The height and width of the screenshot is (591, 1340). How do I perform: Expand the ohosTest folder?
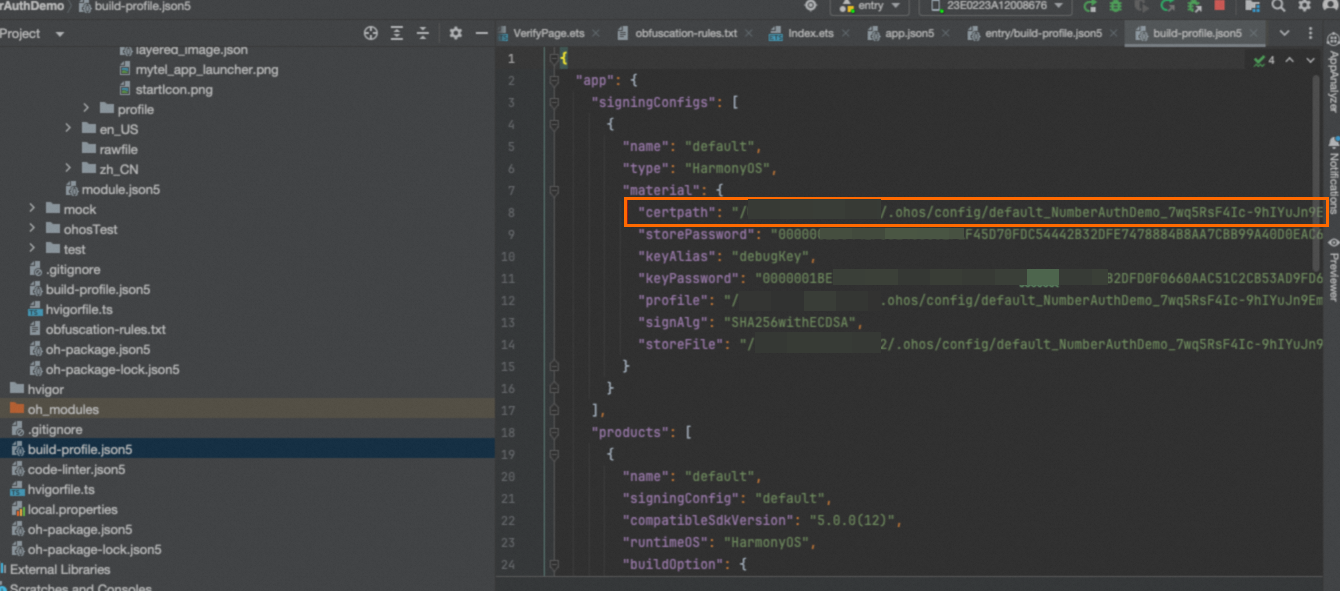pyautogui.click(x=32, y=229)
